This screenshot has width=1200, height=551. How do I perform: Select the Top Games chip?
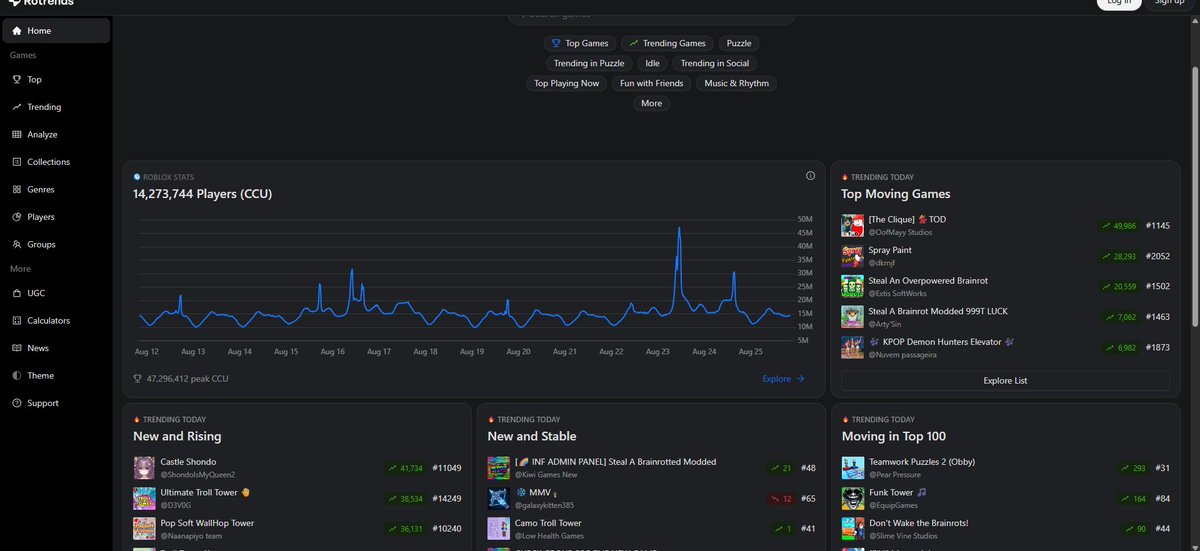(580, 43)
